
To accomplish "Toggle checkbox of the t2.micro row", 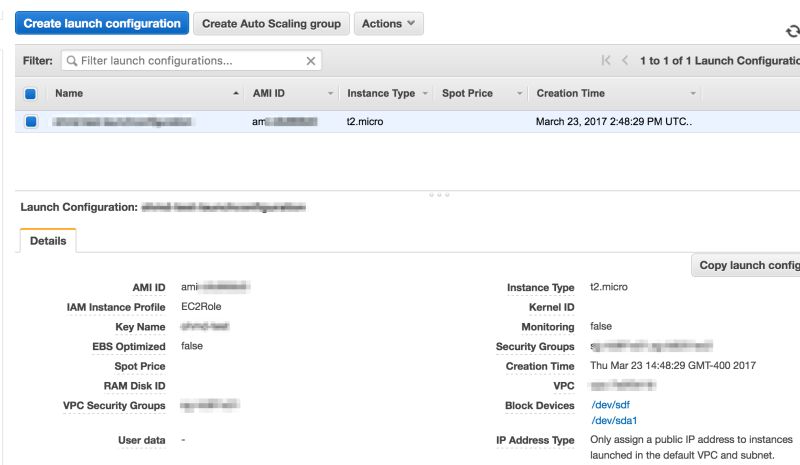I will (x=31, y=121).
